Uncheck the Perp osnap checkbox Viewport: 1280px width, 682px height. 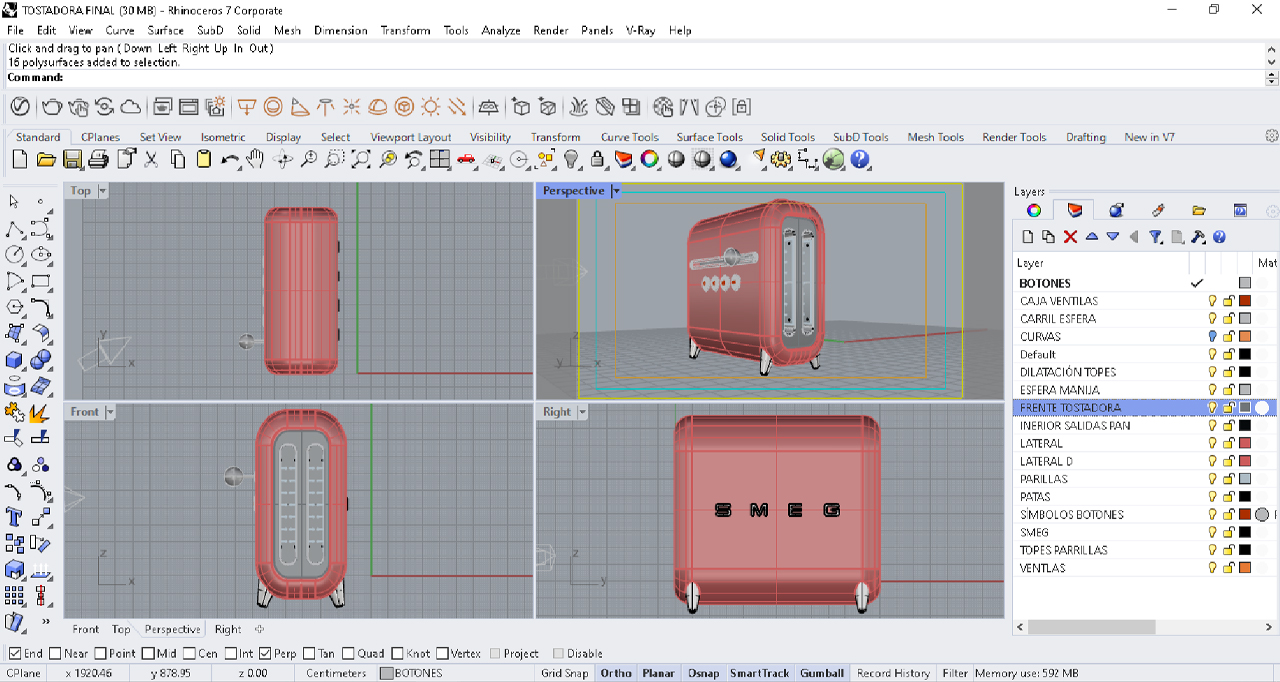click(x=265, y=654)
